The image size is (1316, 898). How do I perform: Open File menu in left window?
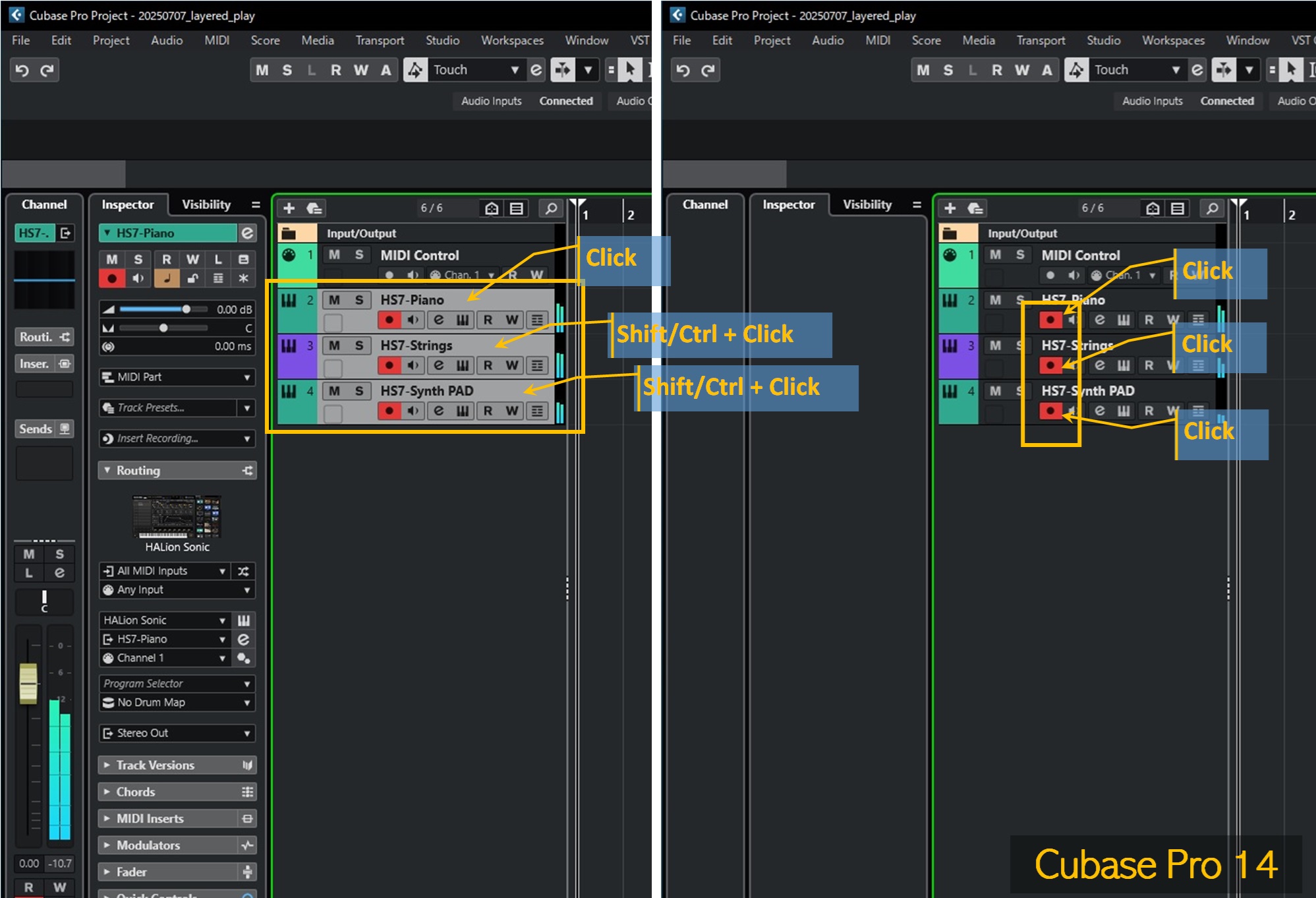click(x=21, y=40)
